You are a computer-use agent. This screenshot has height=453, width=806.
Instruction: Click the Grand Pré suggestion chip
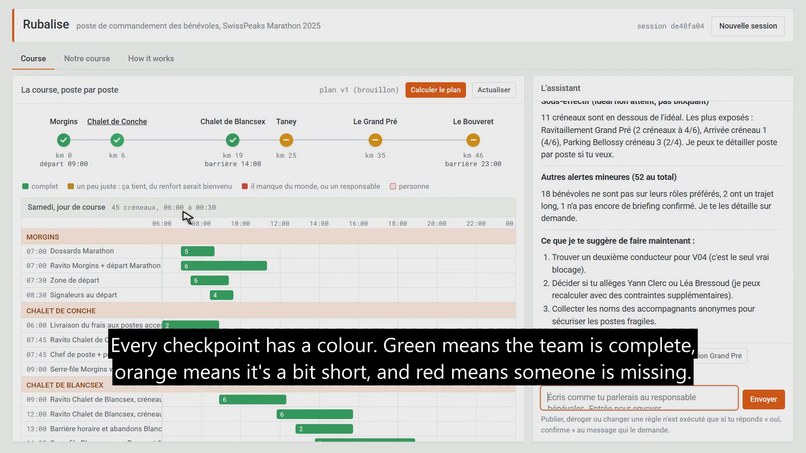[722, 355]
